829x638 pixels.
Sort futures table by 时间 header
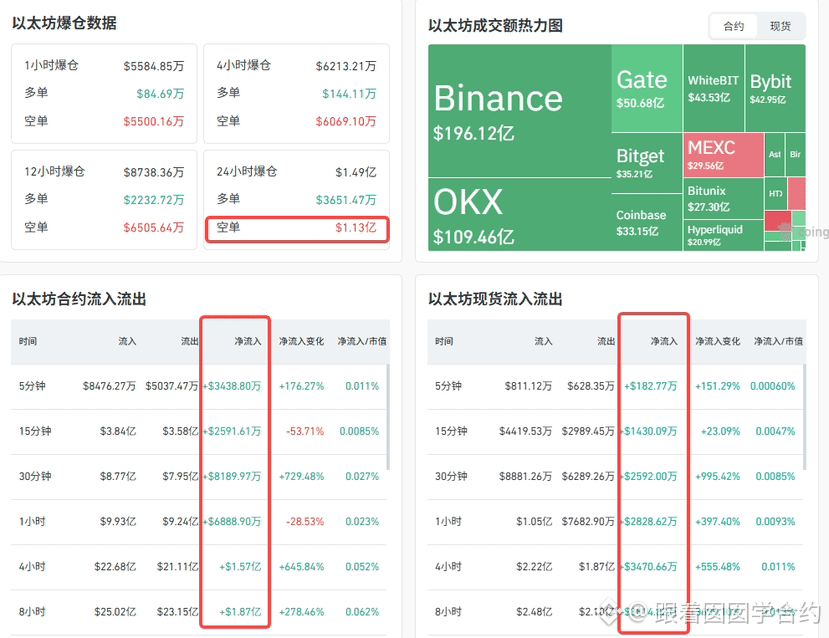click(x=27, y=341)
